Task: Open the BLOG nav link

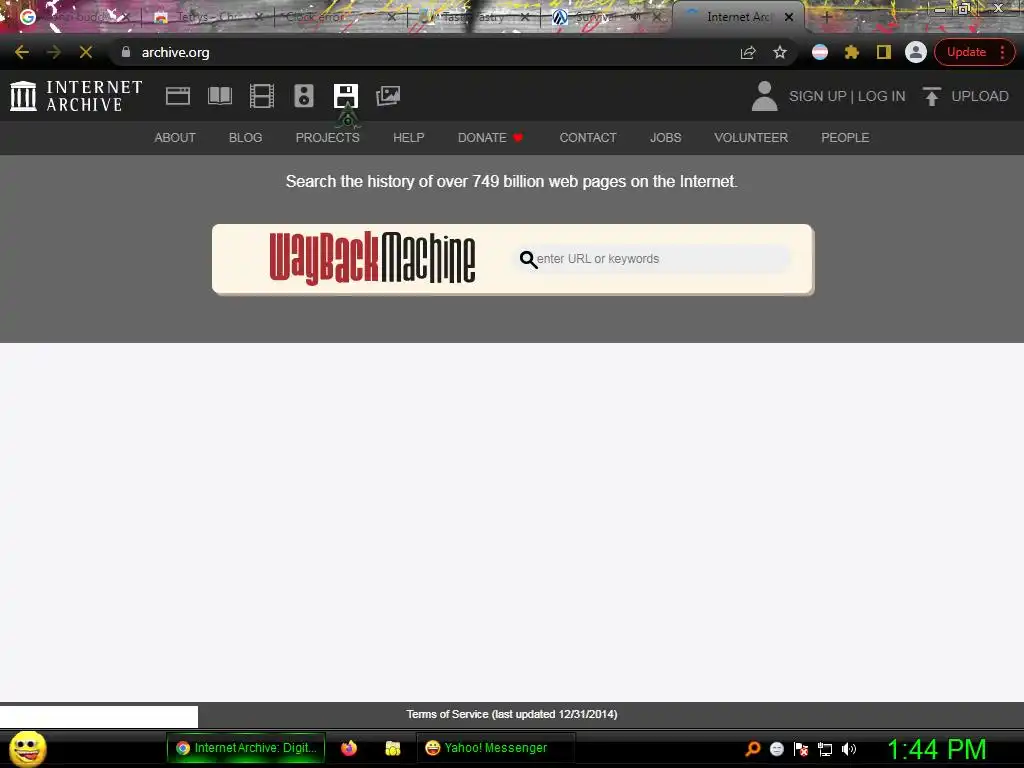Action: [x=246, y=138]
